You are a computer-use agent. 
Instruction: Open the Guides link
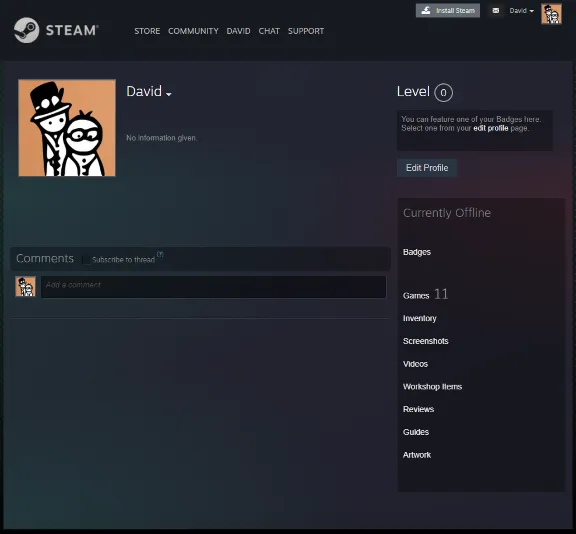point(415,432)
